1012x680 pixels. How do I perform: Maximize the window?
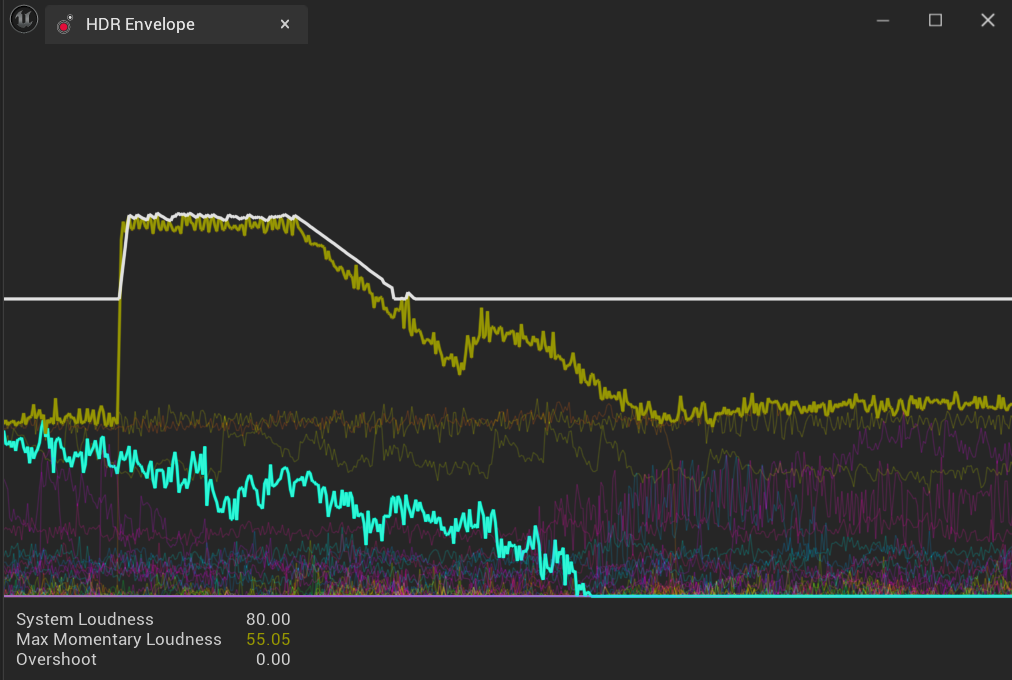tap(935, 20)
